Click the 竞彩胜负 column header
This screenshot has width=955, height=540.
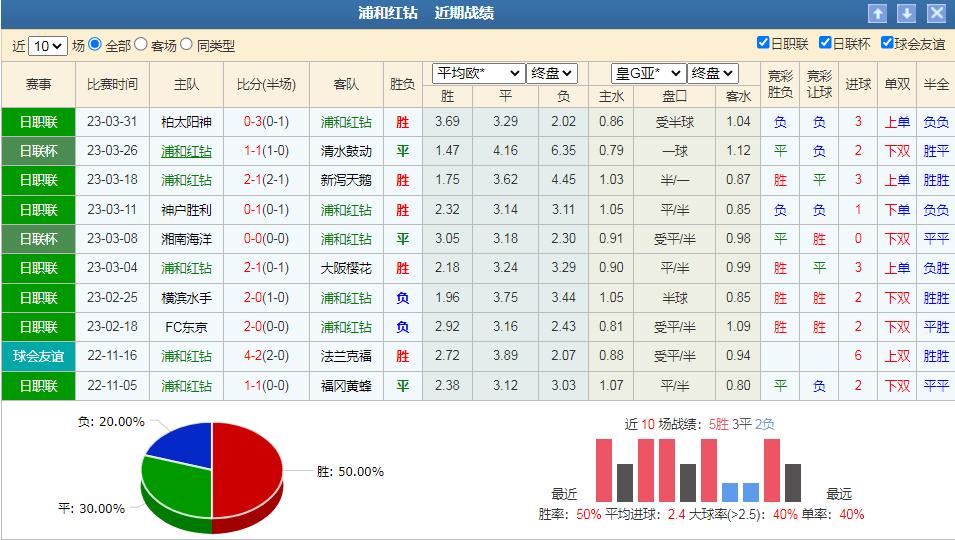tap(780, 85)
